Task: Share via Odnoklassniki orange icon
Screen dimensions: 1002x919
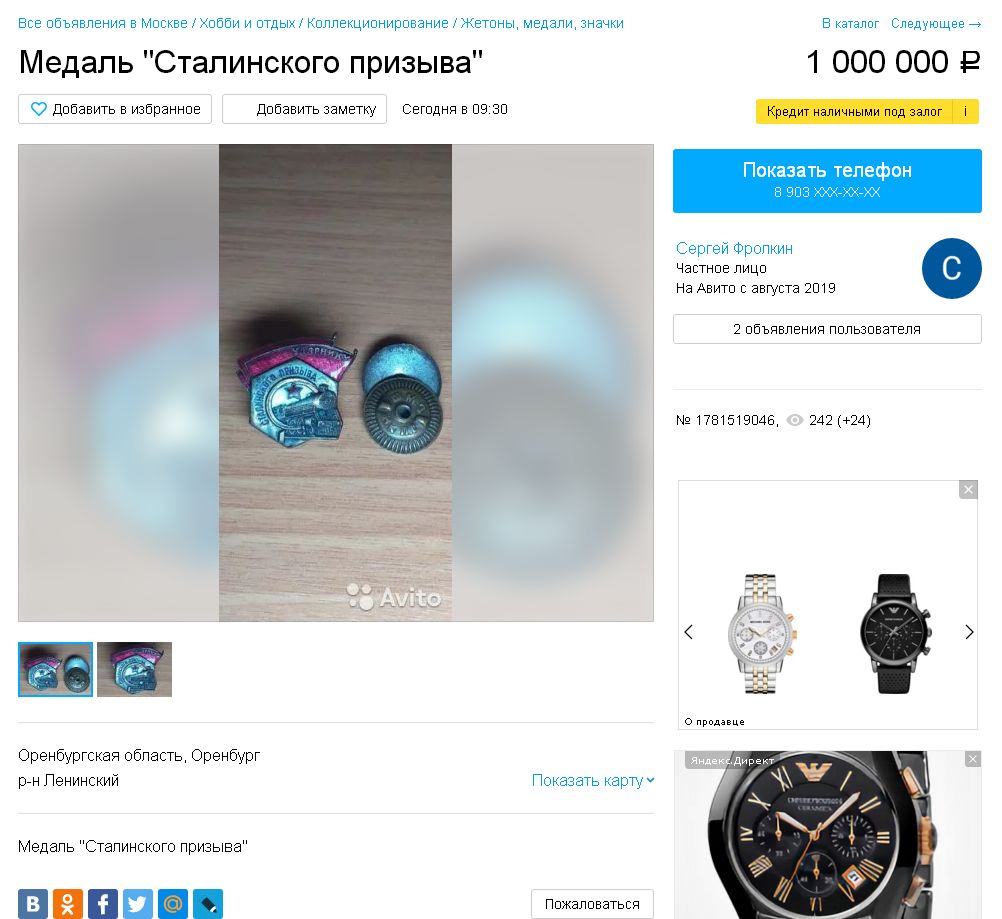Action: (x=68, y=904)
